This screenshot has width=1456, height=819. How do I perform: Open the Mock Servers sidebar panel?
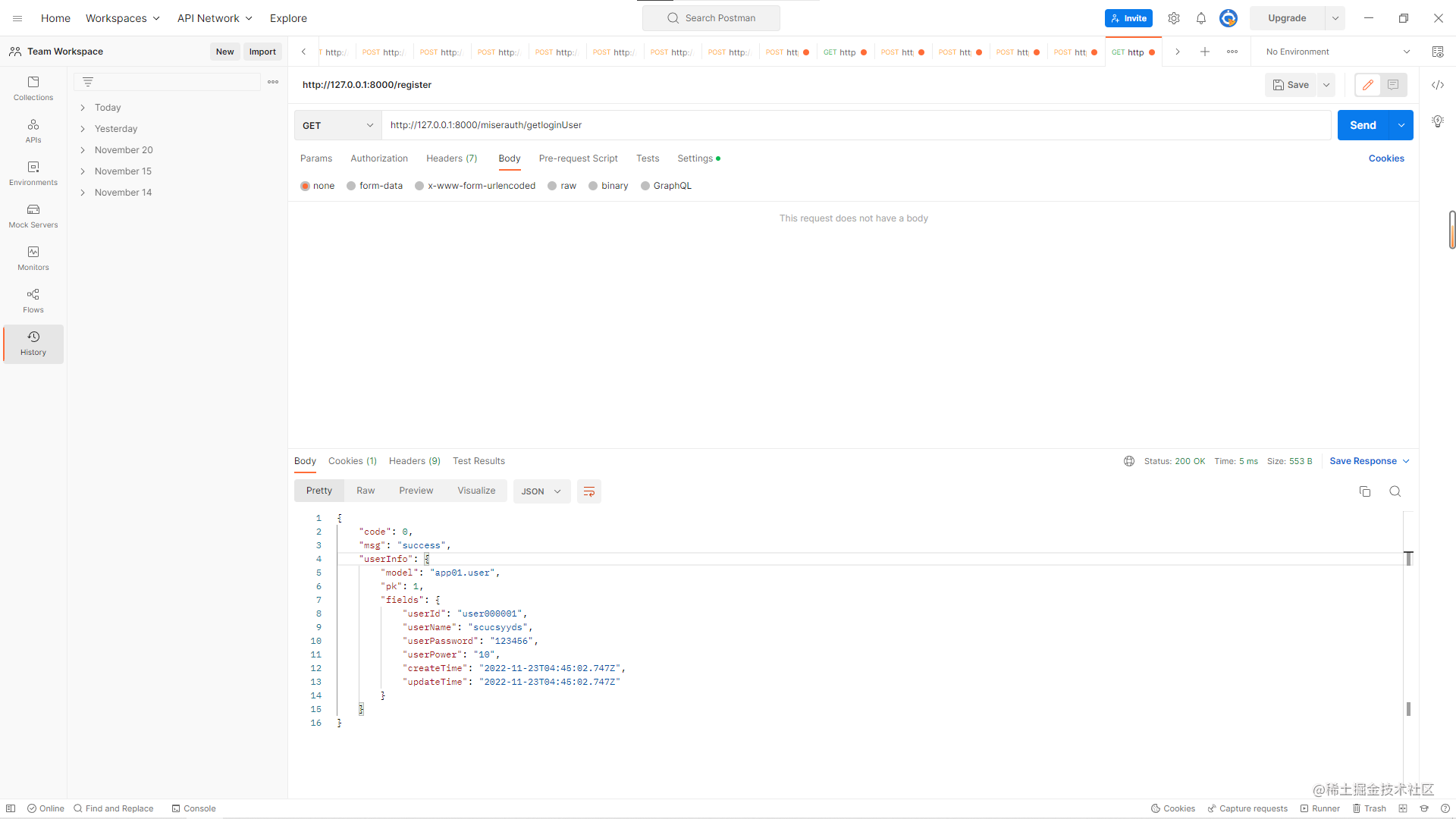[33, 215]
